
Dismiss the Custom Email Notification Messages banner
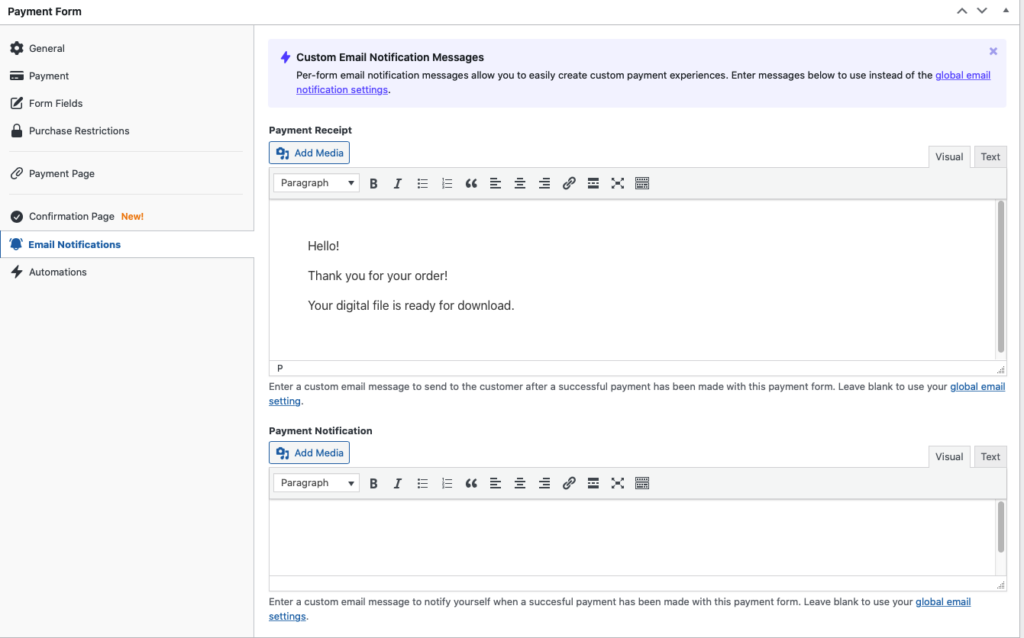click(x=993, y=51)
